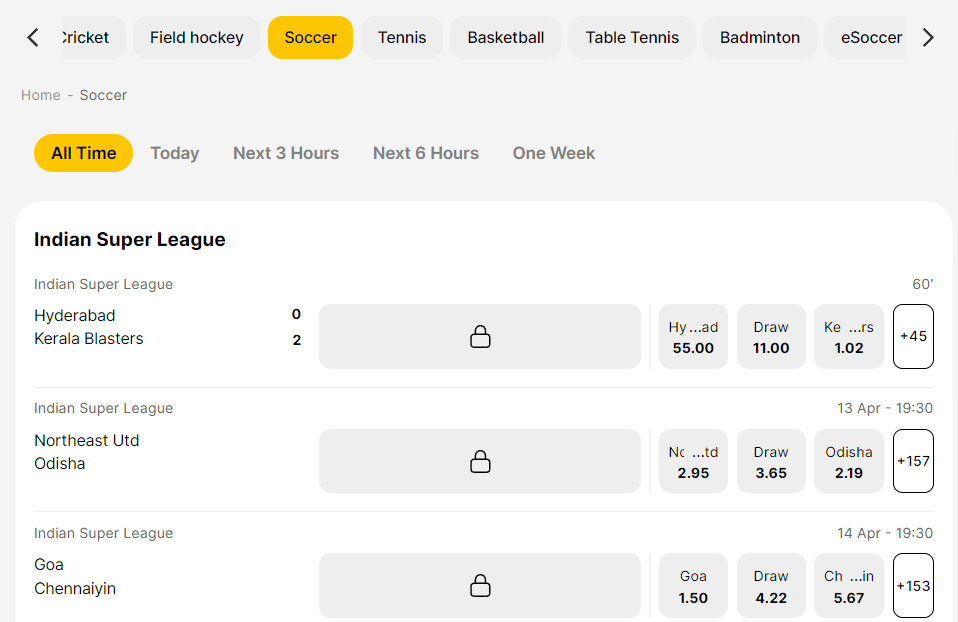This screenshot has width=958, height=622.
Task: Switch to the Tennis sport tab
Action: tap(401, 37)
